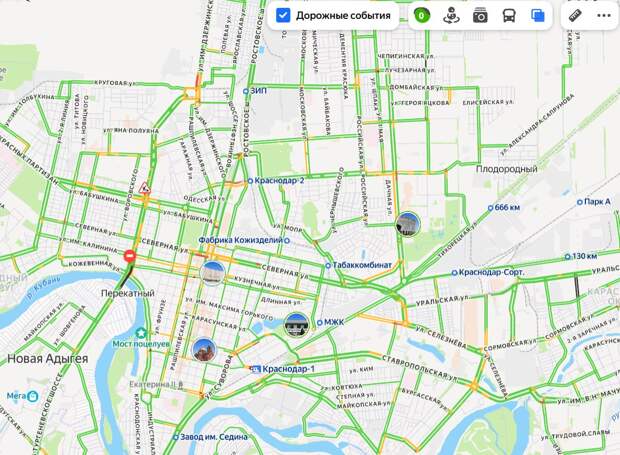
Task: Open the three-dots more menu
Action: tap(603, 16)
